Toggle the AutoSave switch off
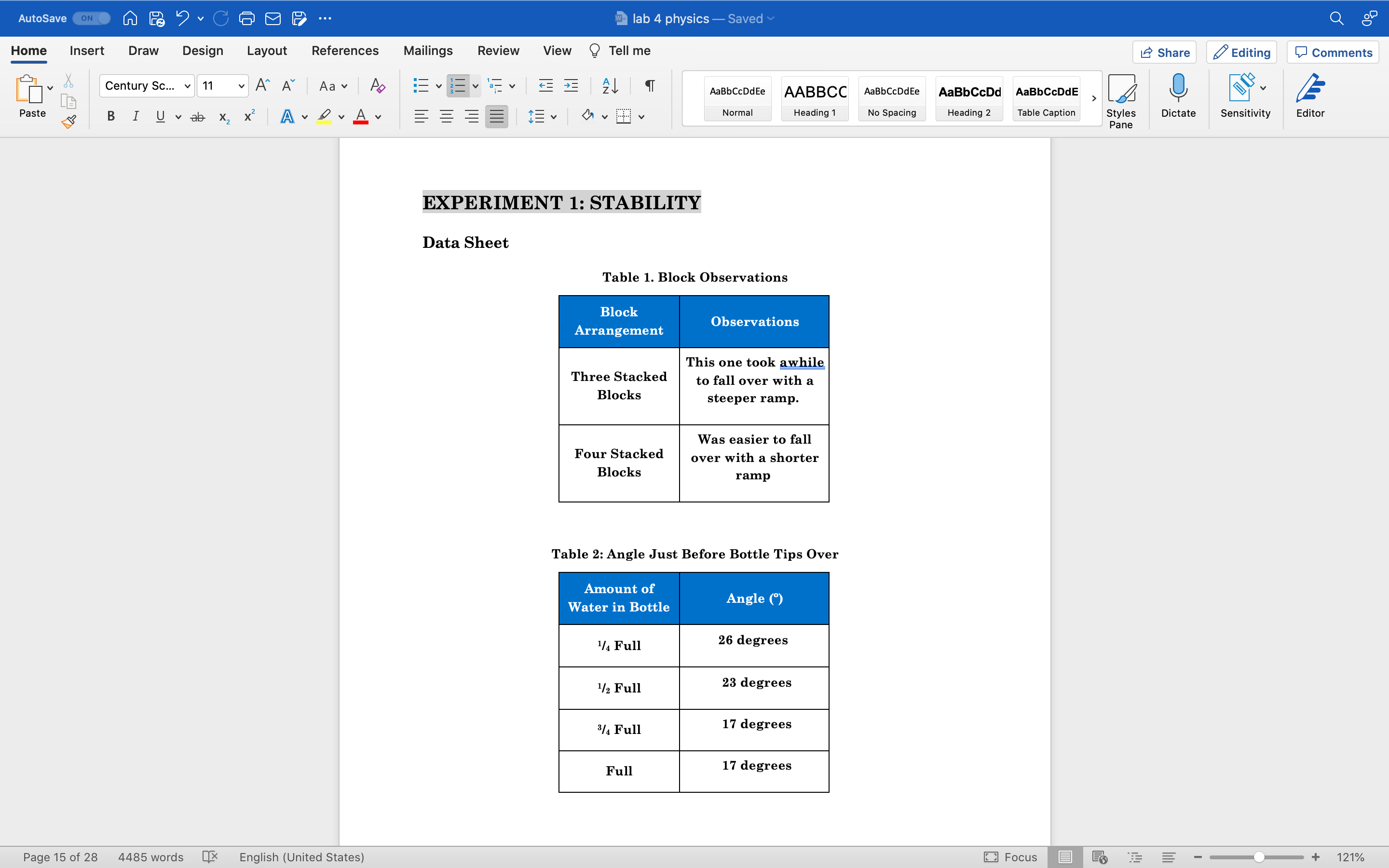The height and width of the screenshot is (868, 1389). pyautogui.click(x=91, y=18)
